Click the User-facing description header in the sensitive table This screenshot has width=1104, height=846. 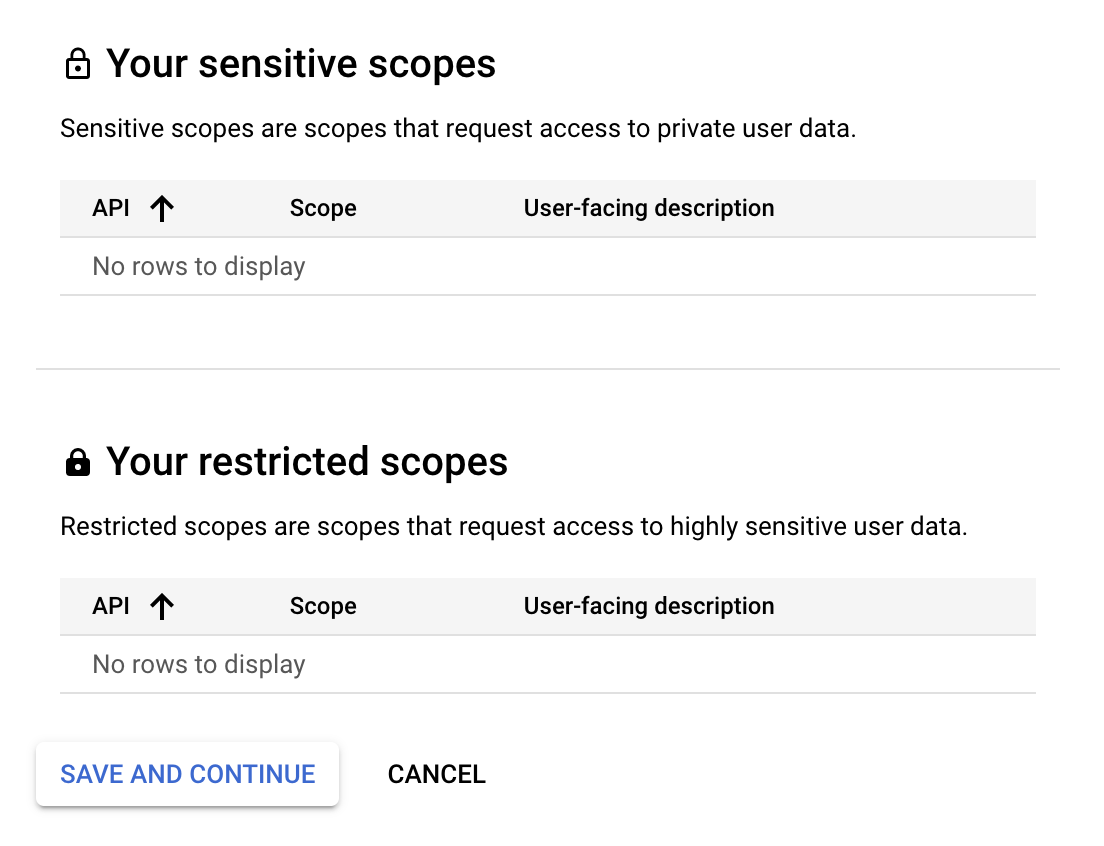point(648,208)
